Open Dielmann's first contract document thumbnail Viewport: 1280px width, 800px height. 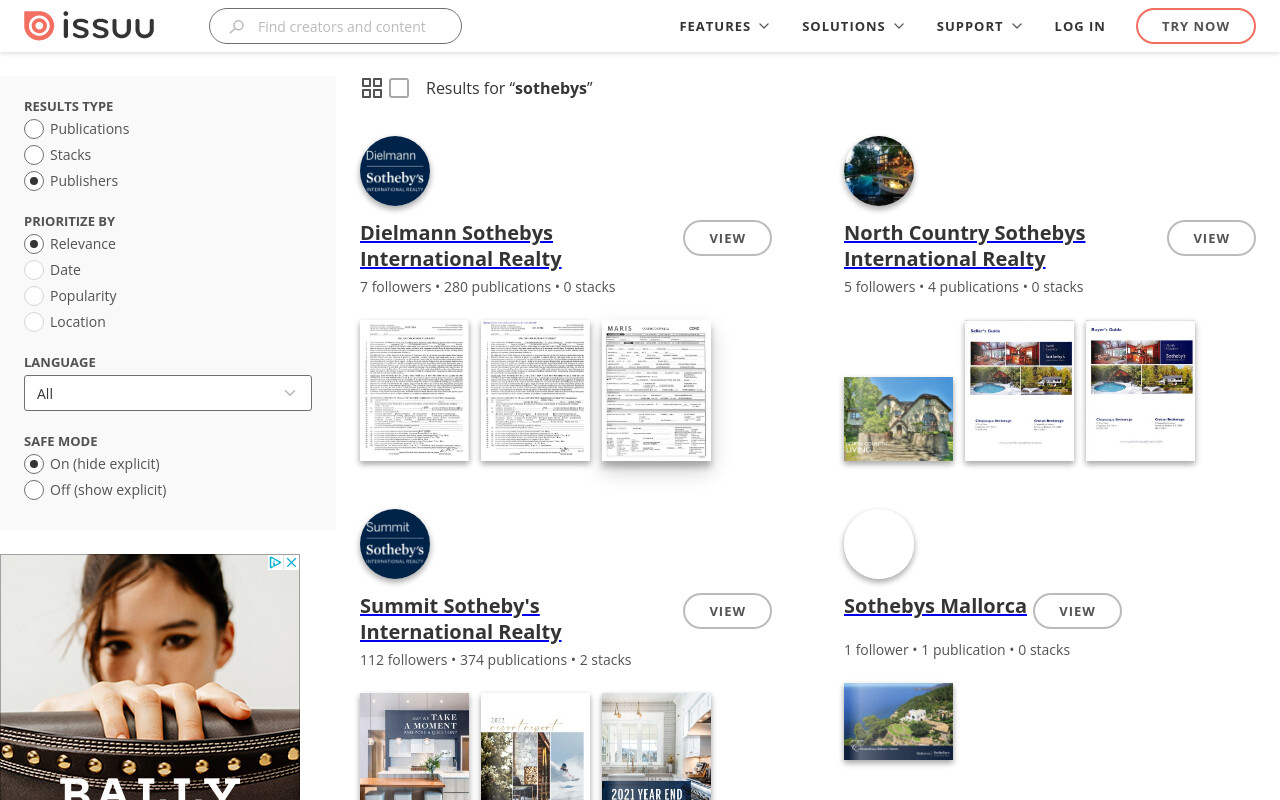pyautogui.click(x=414, y=391)
